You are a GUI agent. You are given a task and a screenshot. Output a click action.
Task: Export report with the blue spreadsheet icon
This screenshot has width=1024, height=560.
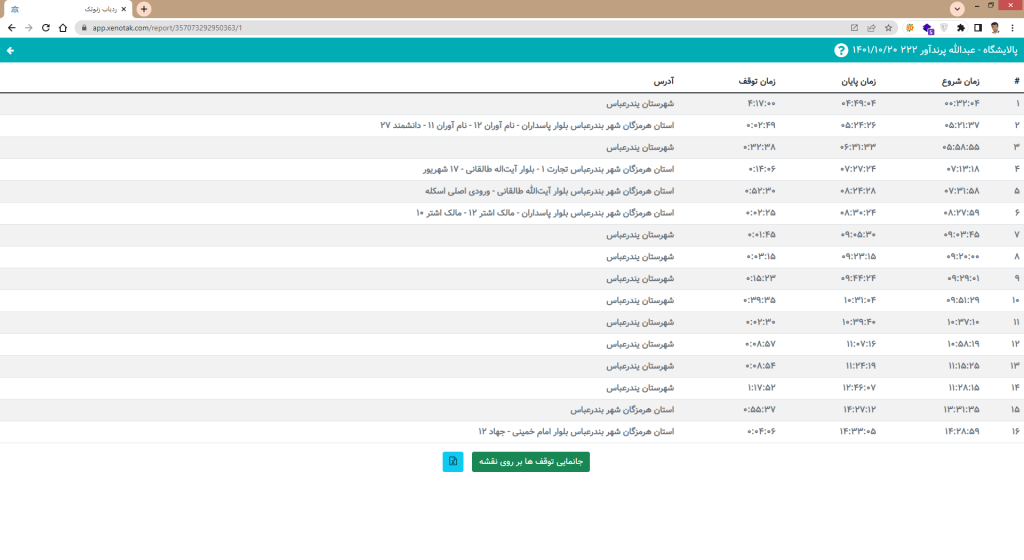453,461
